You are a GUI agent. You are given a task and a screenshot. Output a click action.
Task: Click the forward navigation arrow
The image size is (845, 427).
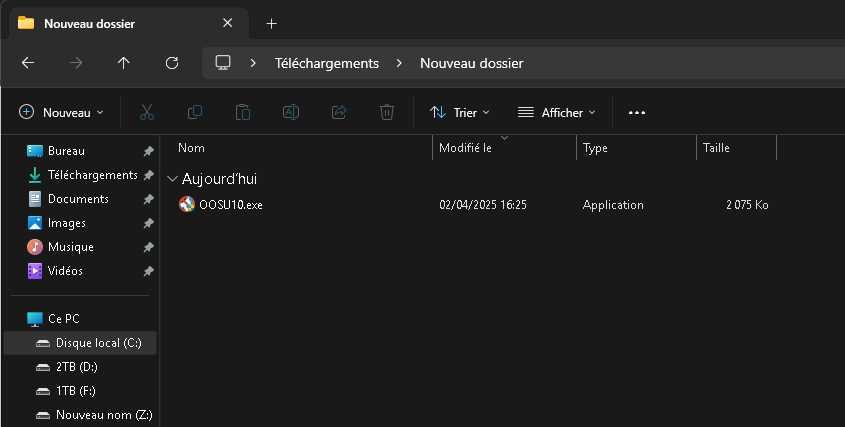76,63
